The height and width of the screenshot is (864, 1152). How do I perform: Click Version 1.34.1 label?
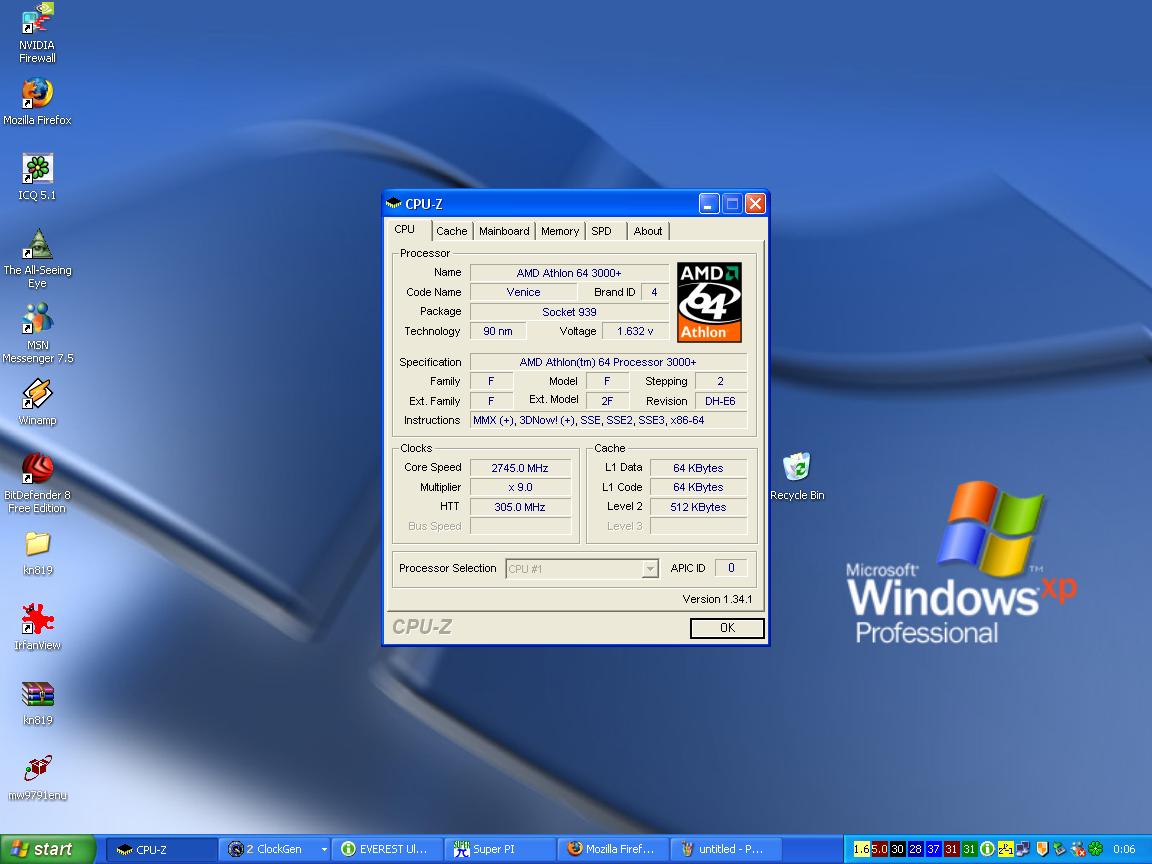717,599
